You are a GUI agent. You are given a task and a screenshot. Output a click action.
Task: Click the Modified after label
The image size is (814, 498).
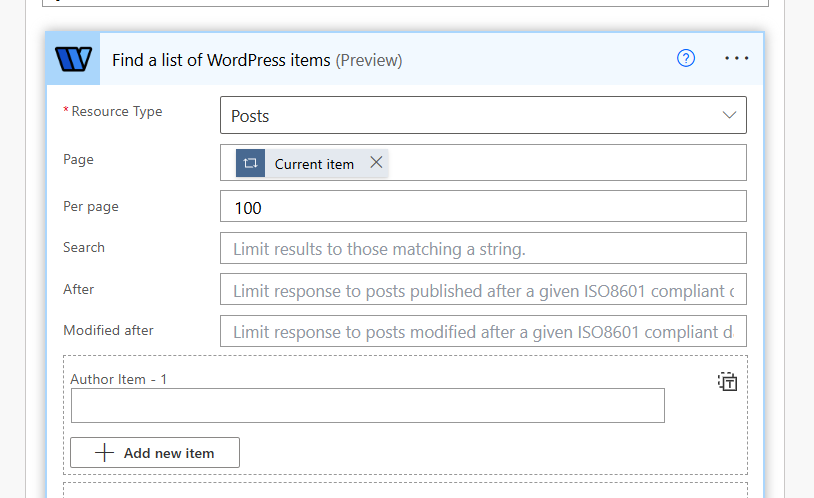pos(108,330)
